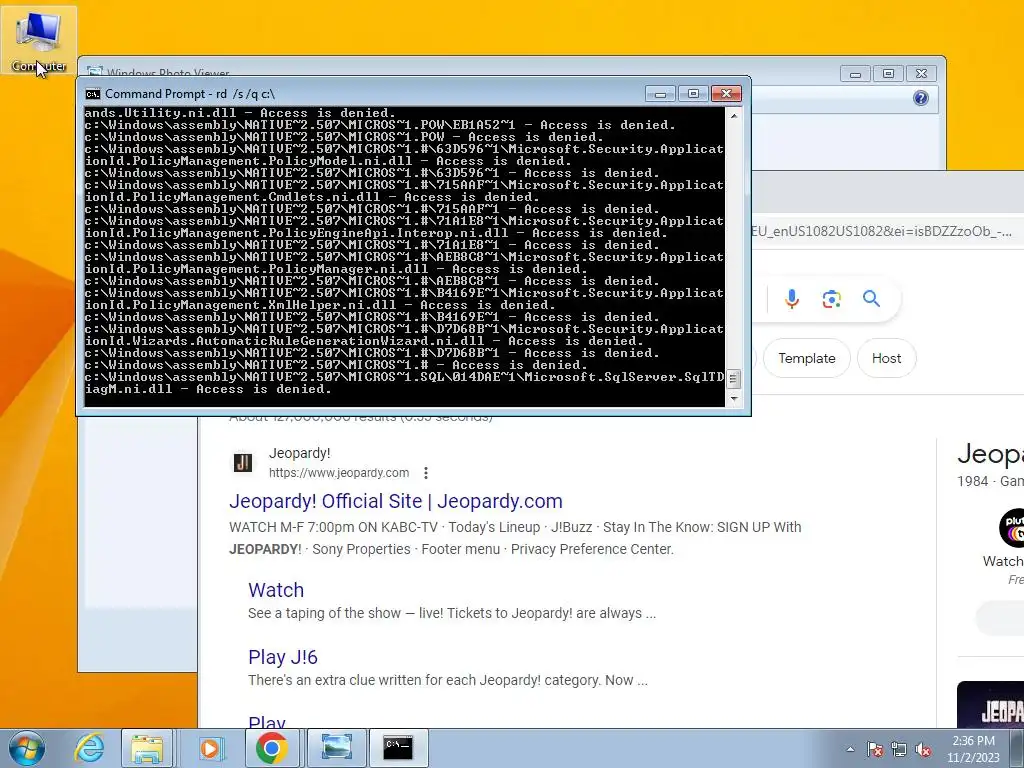
Task: Open the Watch sitelink
Action: click(x=276, y=590)
